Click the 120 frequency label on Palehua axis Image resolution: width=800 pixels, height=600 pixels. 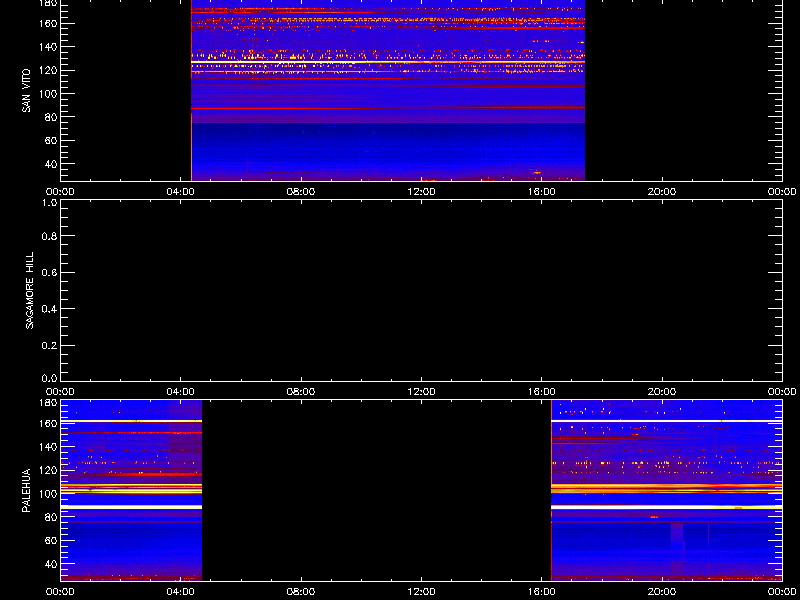tap(47, 470)
